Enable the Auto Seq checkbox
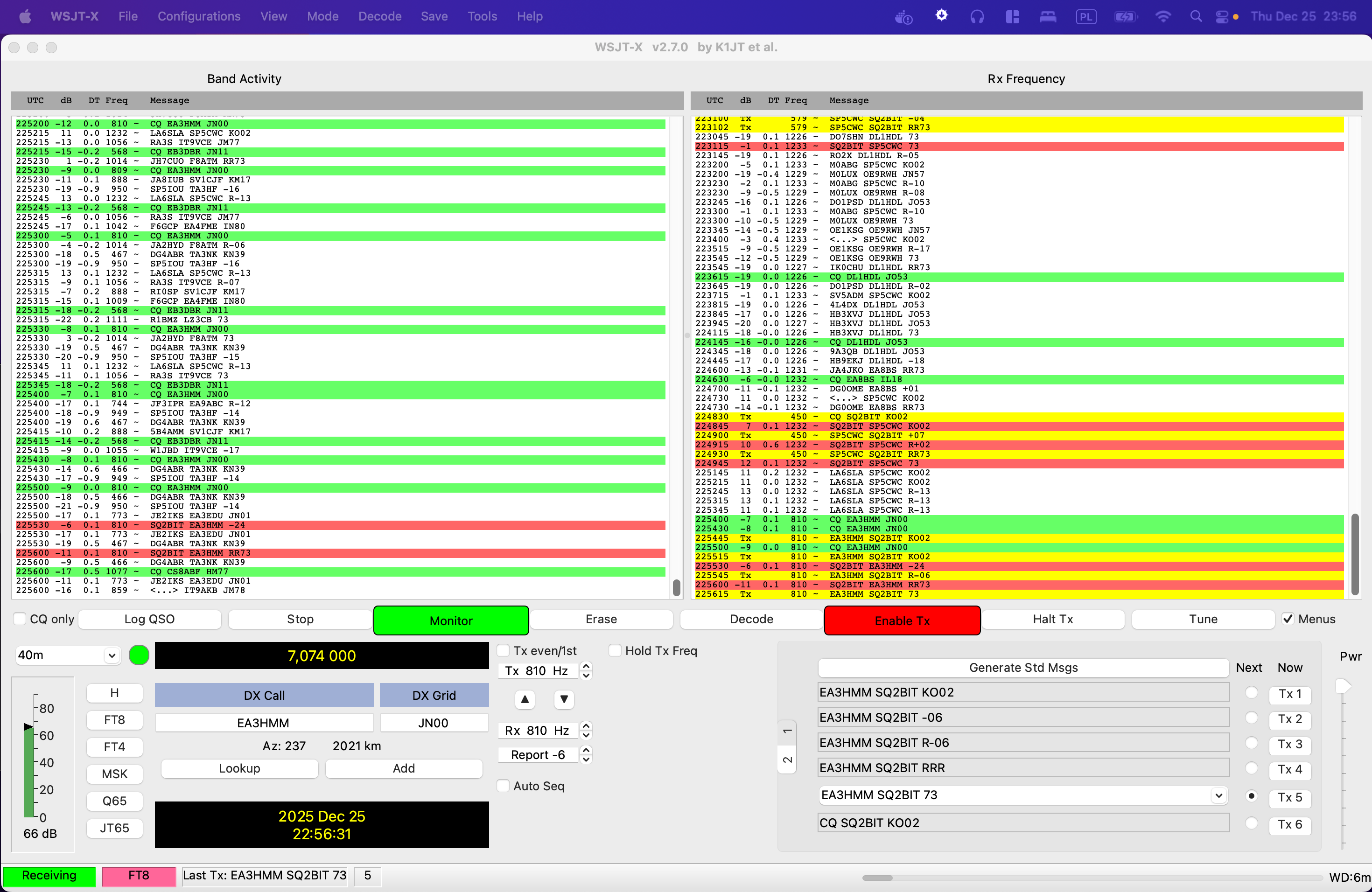The image size is (1372, 892). point(503,786)
